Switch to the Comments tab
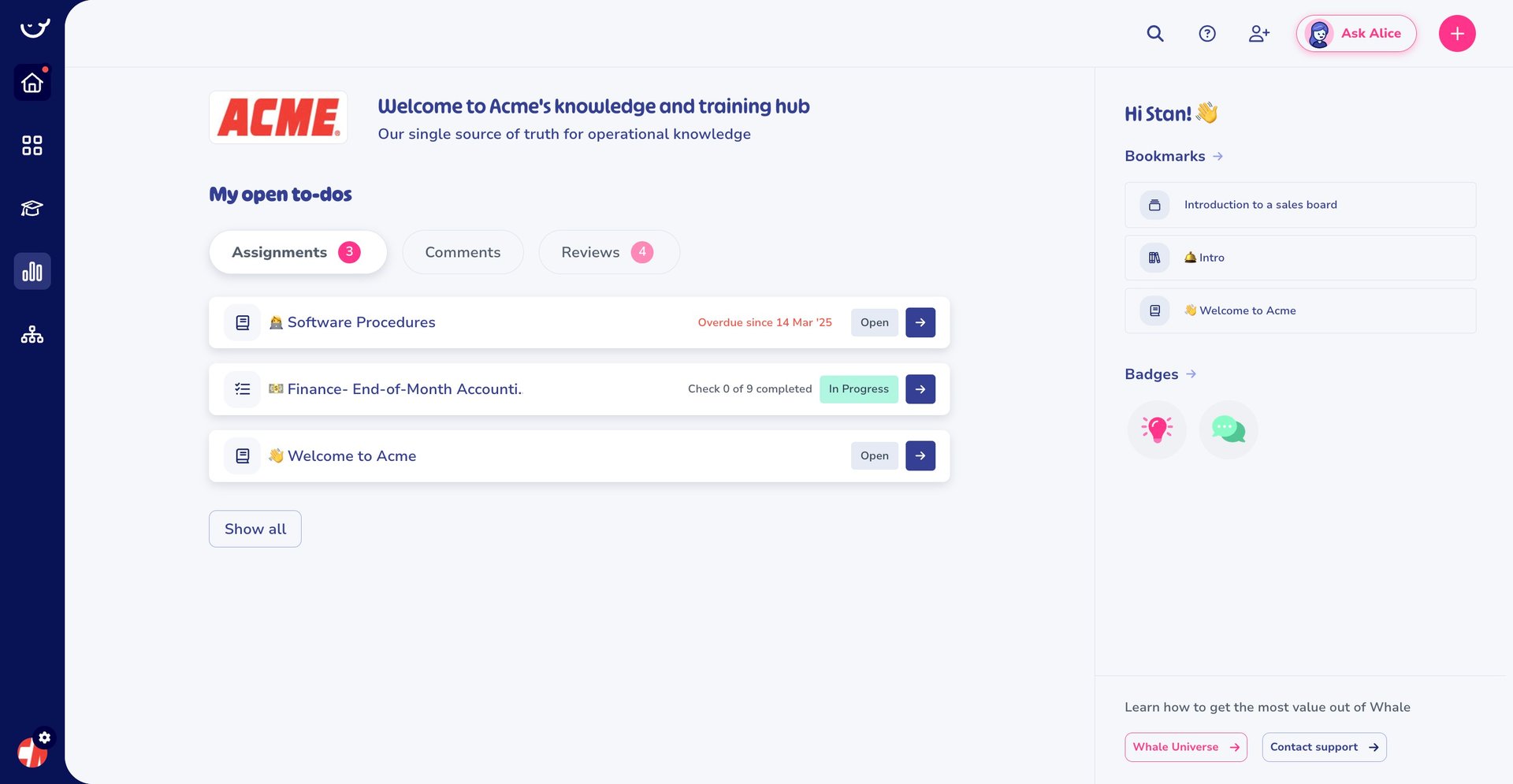This screenshot has height=784, width=1513. coord(463,252)
